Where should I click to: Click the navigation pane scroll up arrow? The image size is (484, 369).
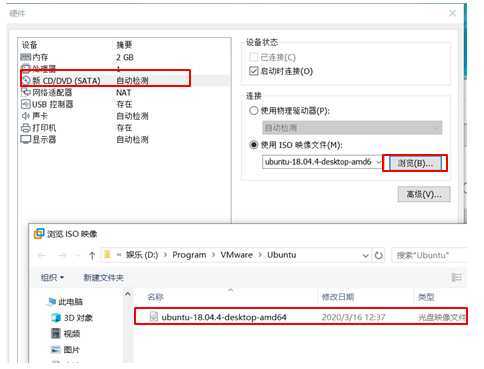(x=127, y=294)
